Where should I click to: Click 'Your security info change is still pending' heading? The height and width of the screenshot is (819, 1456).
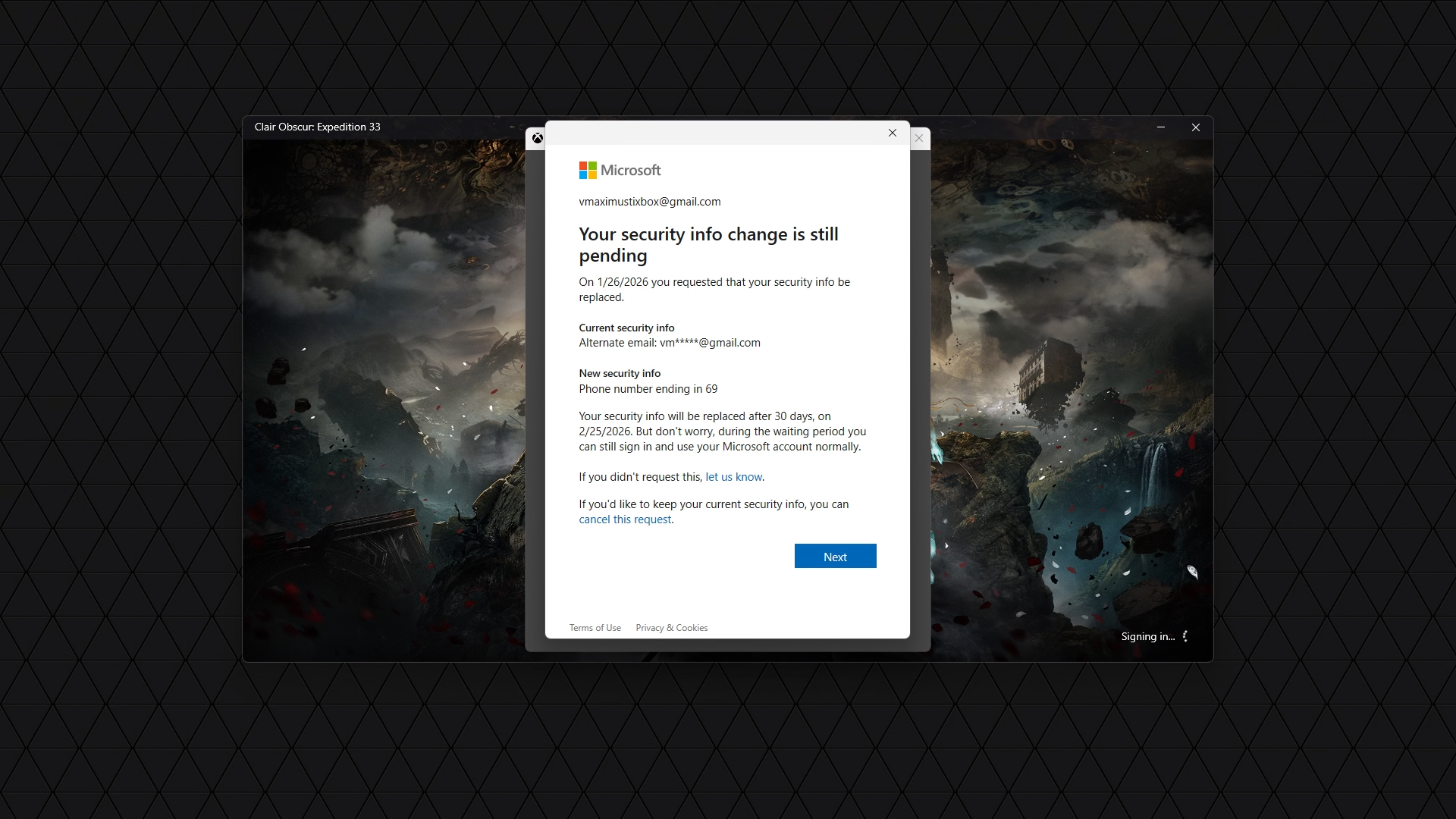pyautogui.click(x=708, y=245)
